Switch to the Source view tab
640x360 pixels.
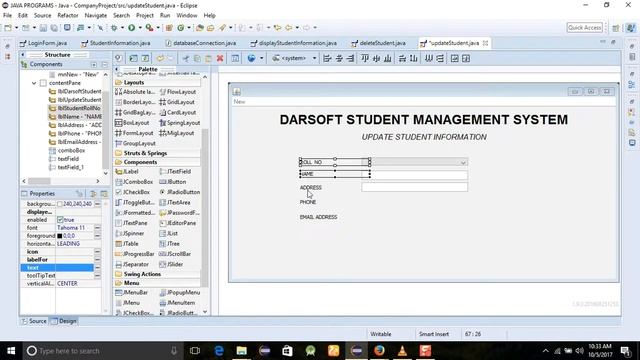click(34, 321)
